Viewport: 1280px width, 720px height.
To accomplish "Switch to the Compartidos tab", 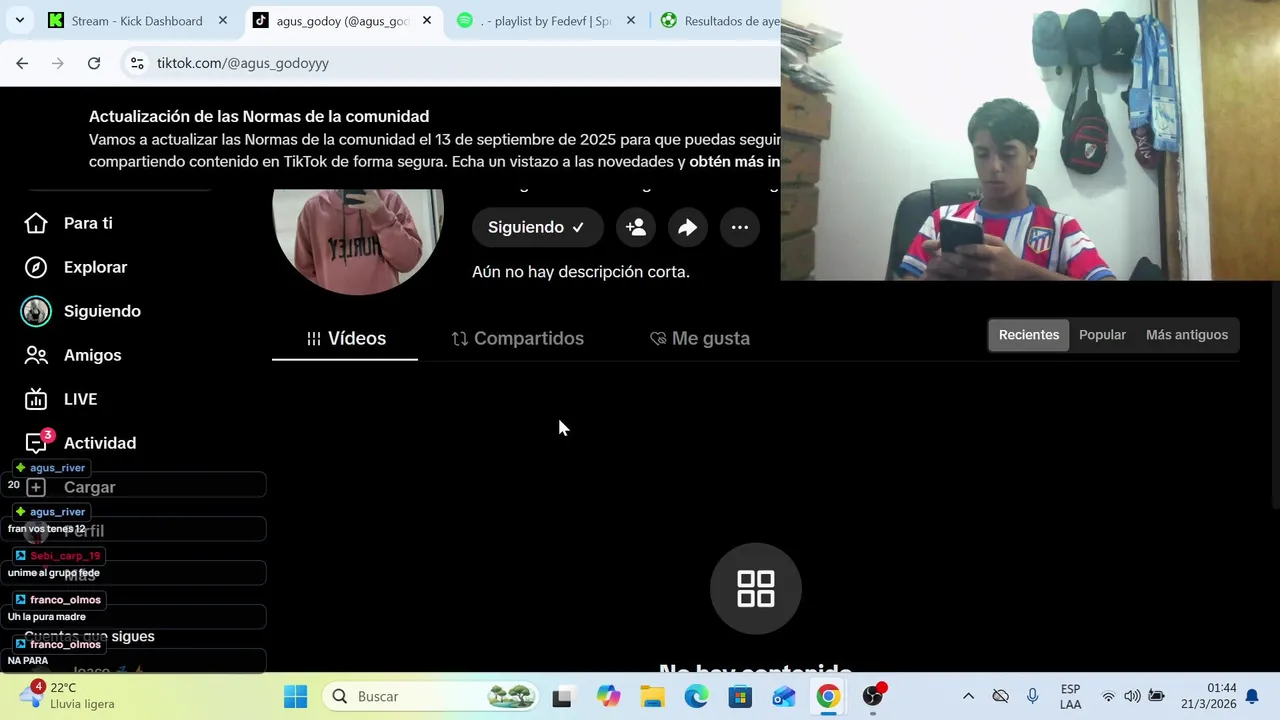I will (x=517, y=338).
